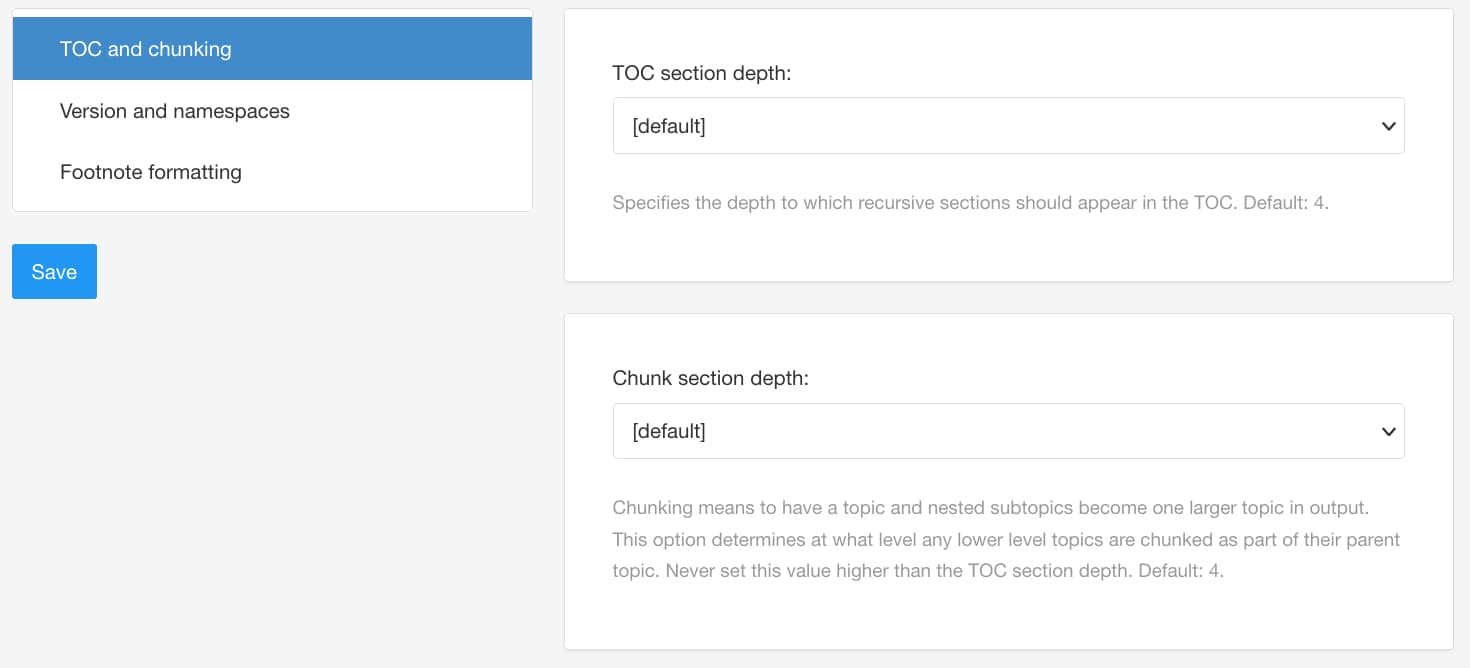The image size is (1470, 668).
Task: Select the Version and namespaces settings section
Action: point(175,110)
